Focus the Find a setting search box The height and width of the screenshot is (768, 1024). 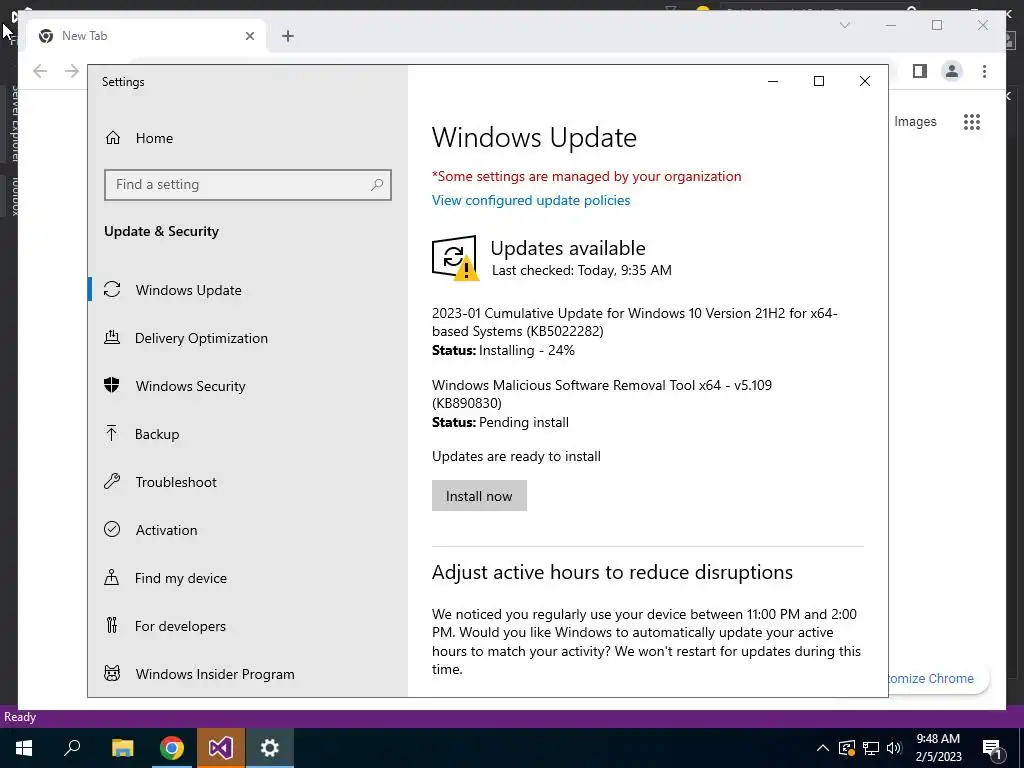[248, 185]
